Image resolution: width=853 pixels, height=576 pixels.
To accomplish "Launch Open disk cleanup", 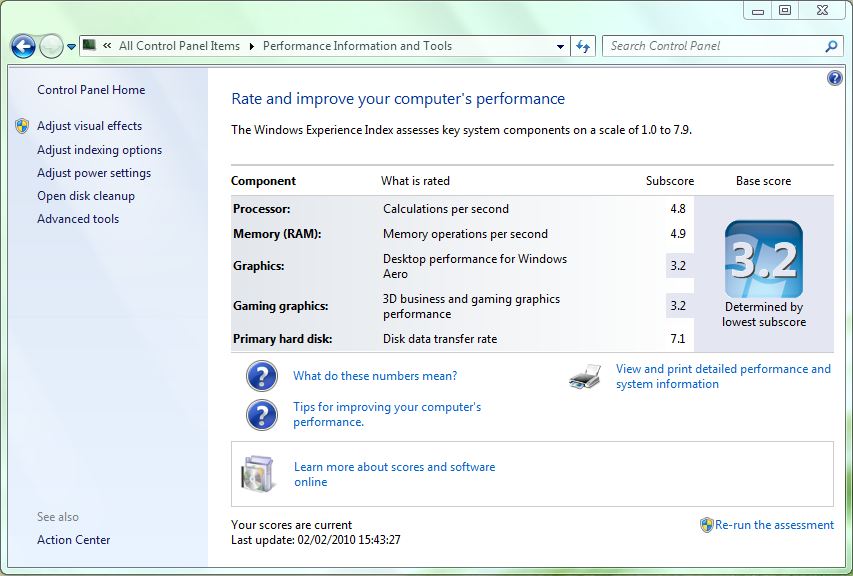I will (x=86, y=196).
